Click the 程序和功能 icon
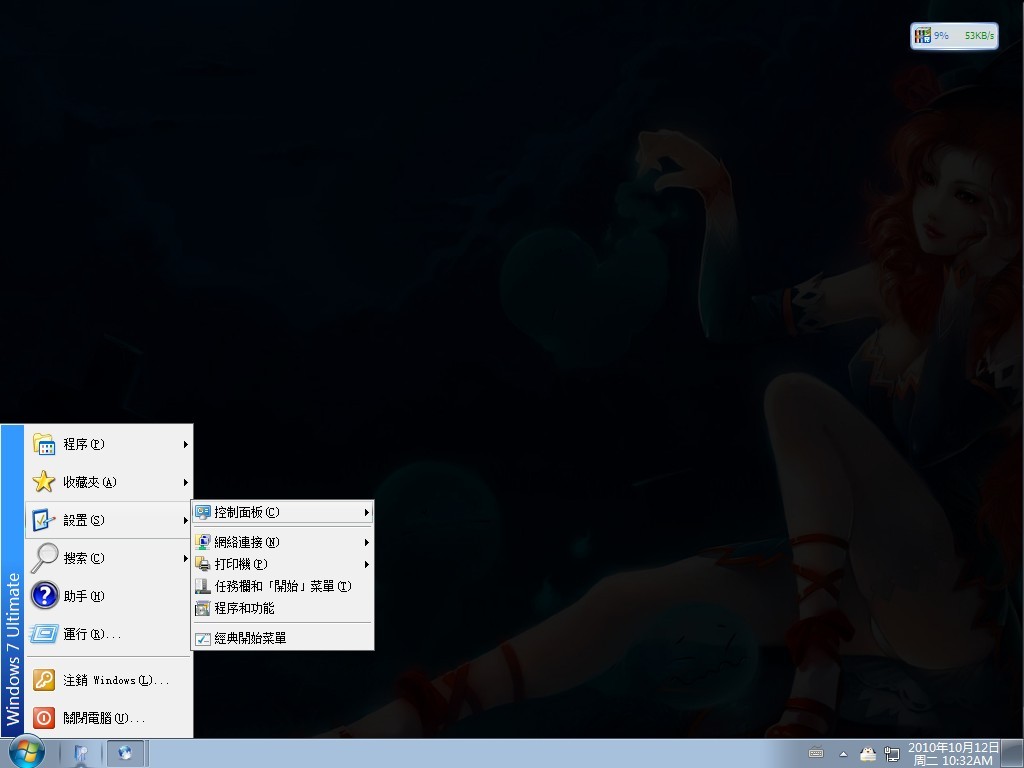Image resolution: width=1024 pixels, height=768 pixels. click(x=202, y=608)
